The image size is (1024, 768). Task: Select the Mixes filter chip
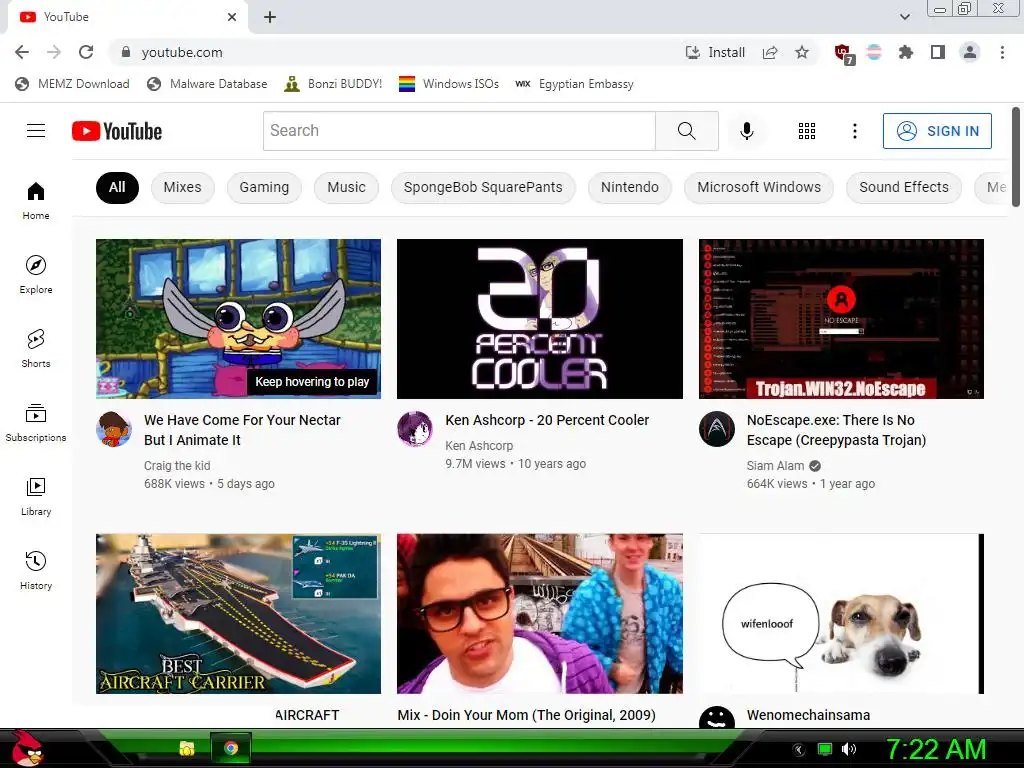click(x=182, y=187)
